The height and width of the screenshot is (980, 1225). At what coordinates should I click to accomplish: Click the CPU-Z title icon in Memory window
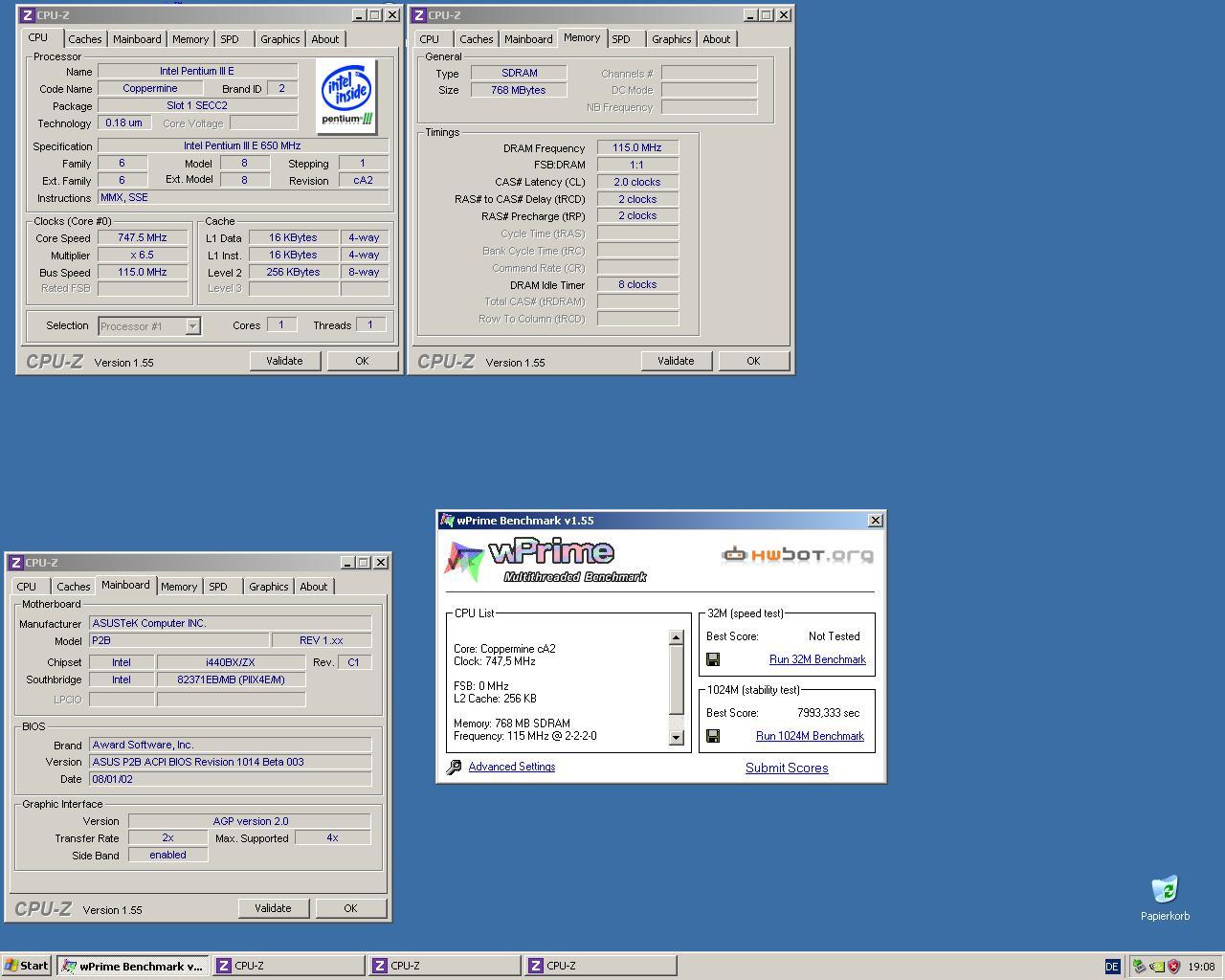(418, 15)
